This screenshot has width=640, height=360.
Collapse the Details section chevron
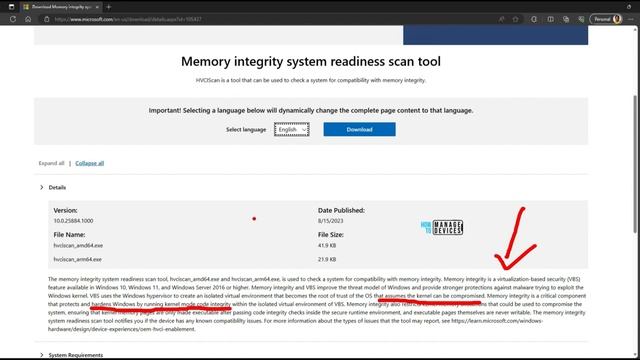42,187
